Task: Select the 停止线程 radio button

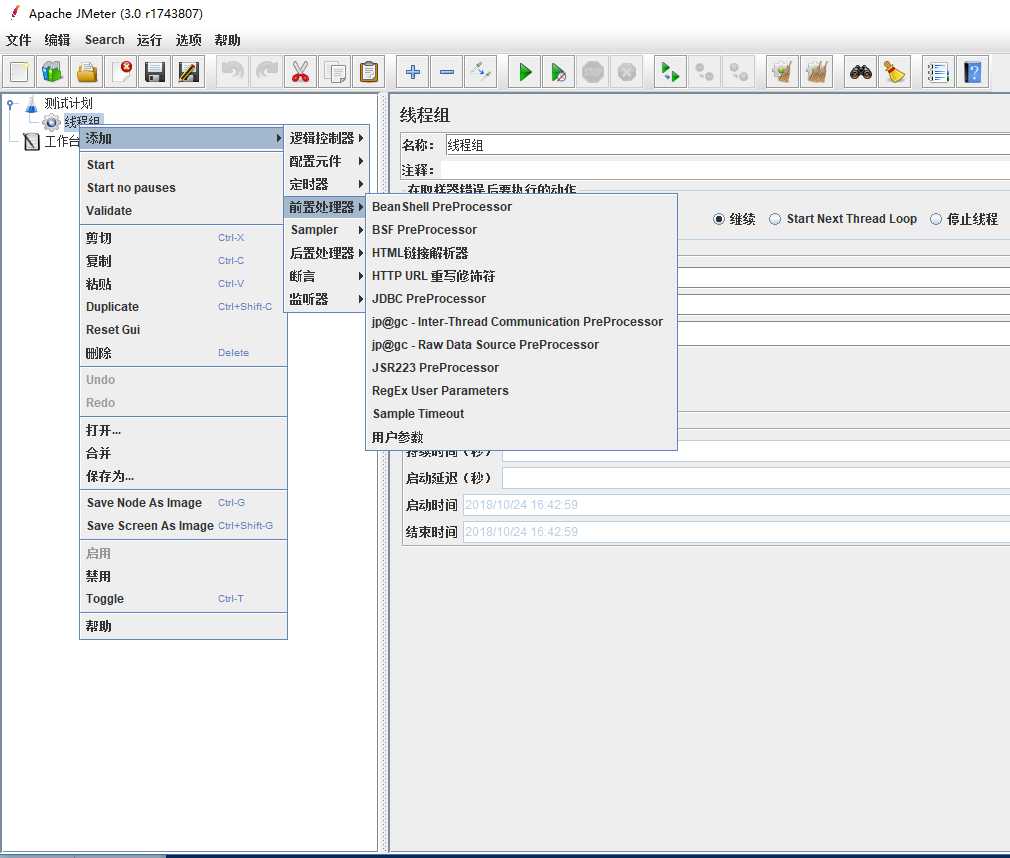Action: coord(936,219)
